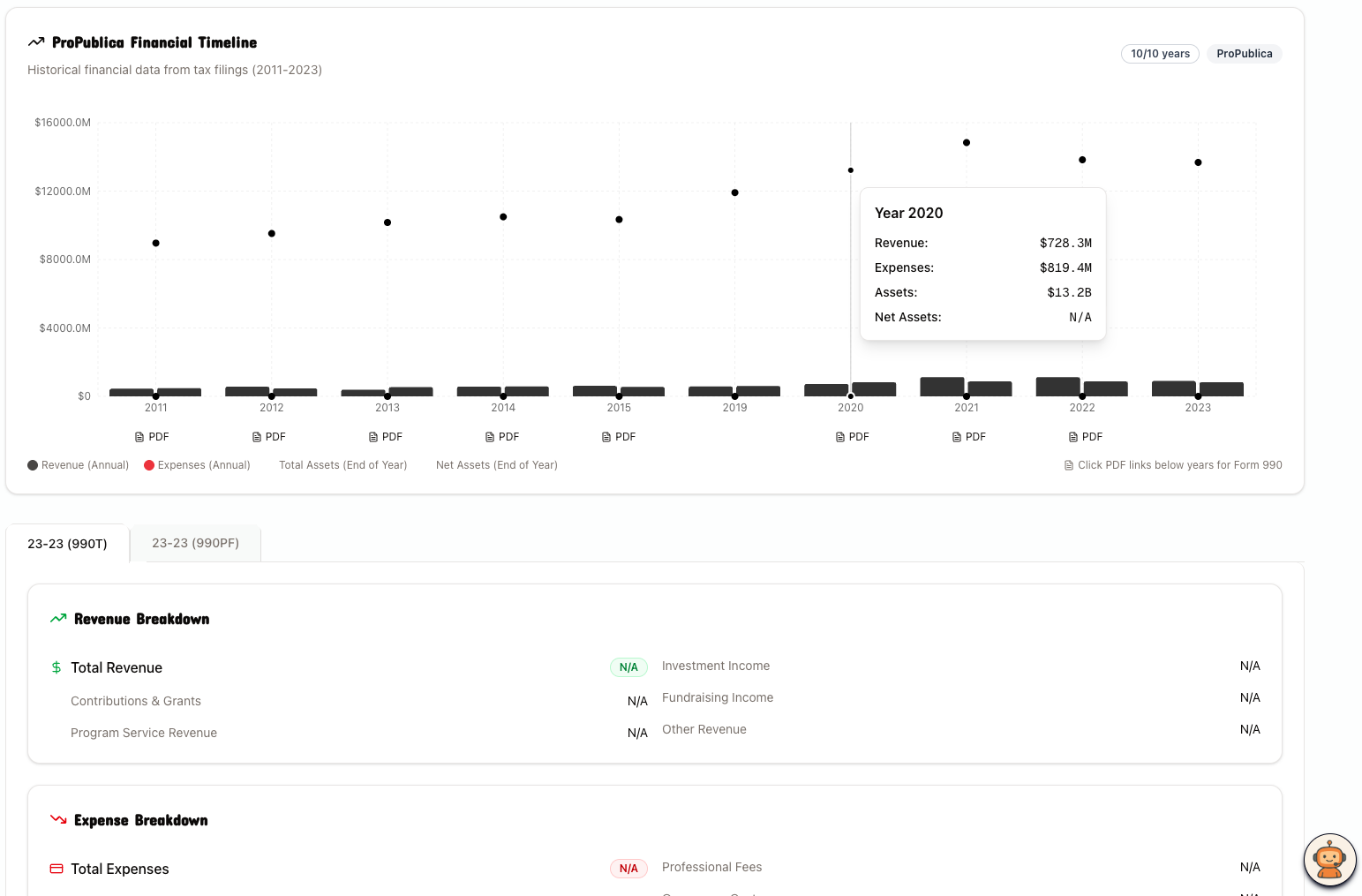Click the Investment Income row label
This screenshot has height=896, width=1362.
(716, 666)
